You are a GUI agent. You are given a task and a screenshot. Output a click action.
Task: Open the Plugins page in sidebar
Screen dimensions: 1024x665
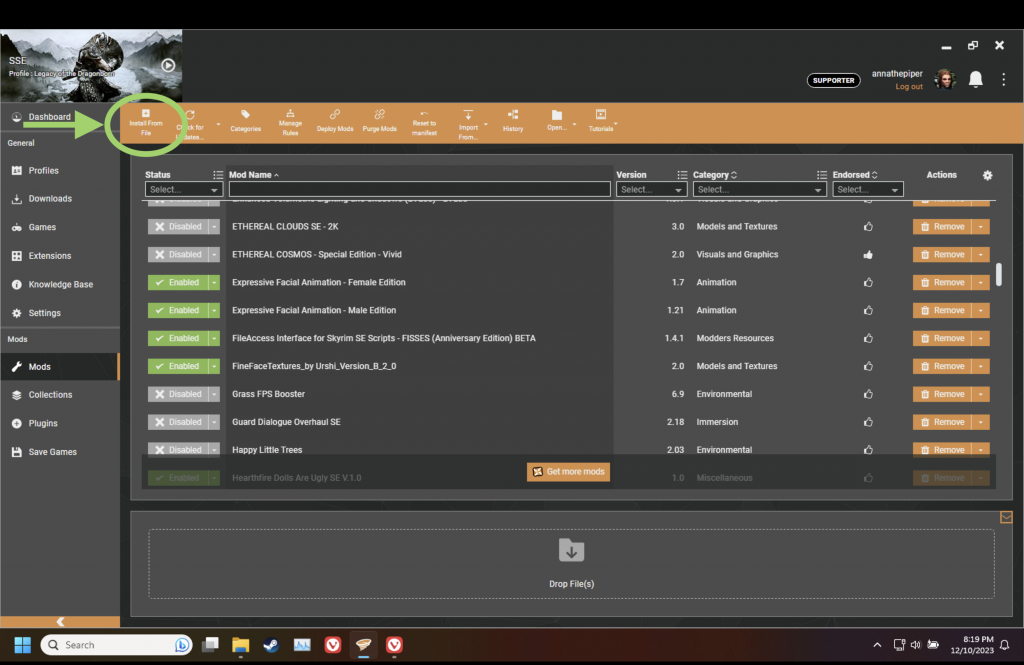(43, 423)
